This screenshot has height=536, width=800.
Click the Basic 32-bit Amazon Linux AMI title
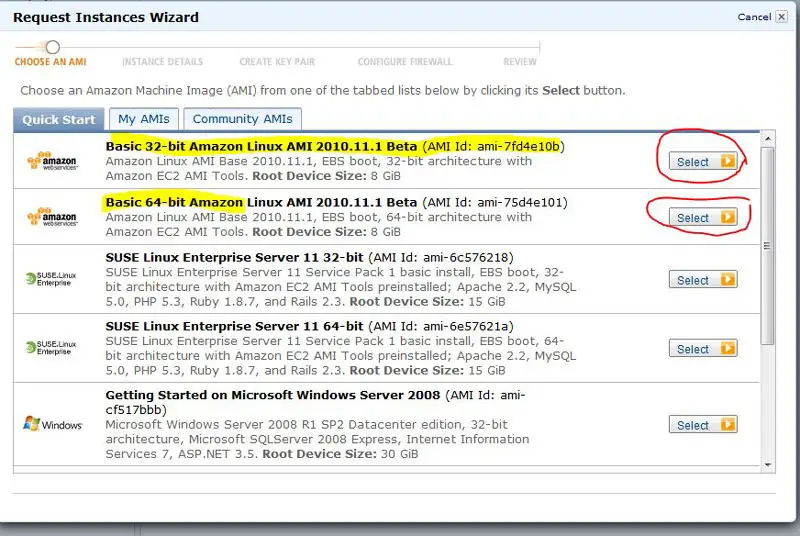(x=261, y=146)
